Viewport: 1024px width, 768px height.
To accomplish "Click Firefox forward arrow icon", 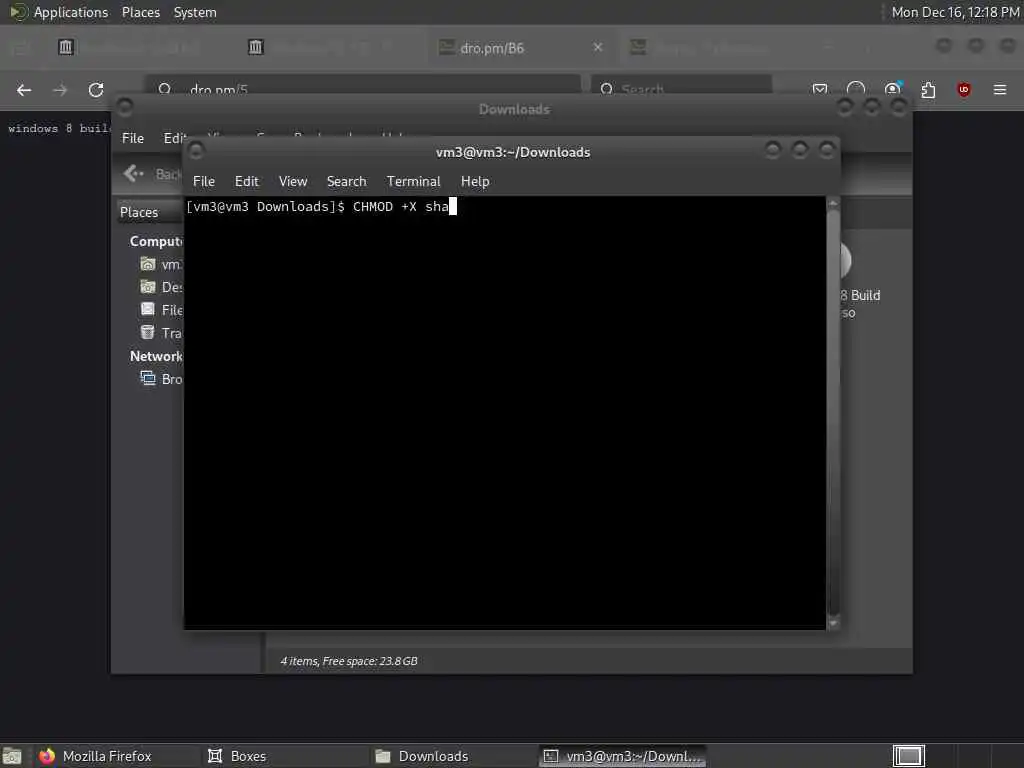I will [x=60, y=90].
